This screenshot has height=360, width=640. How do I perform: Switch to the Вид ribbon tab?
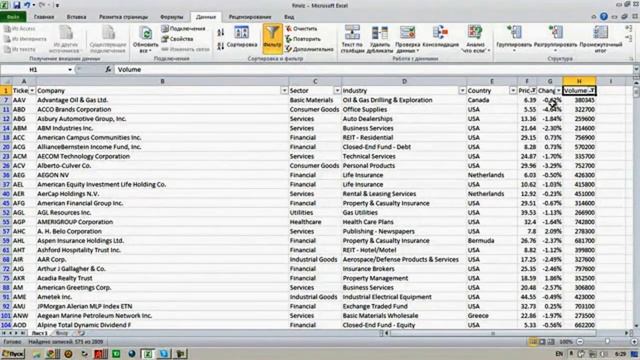click(x=289, y=17)
